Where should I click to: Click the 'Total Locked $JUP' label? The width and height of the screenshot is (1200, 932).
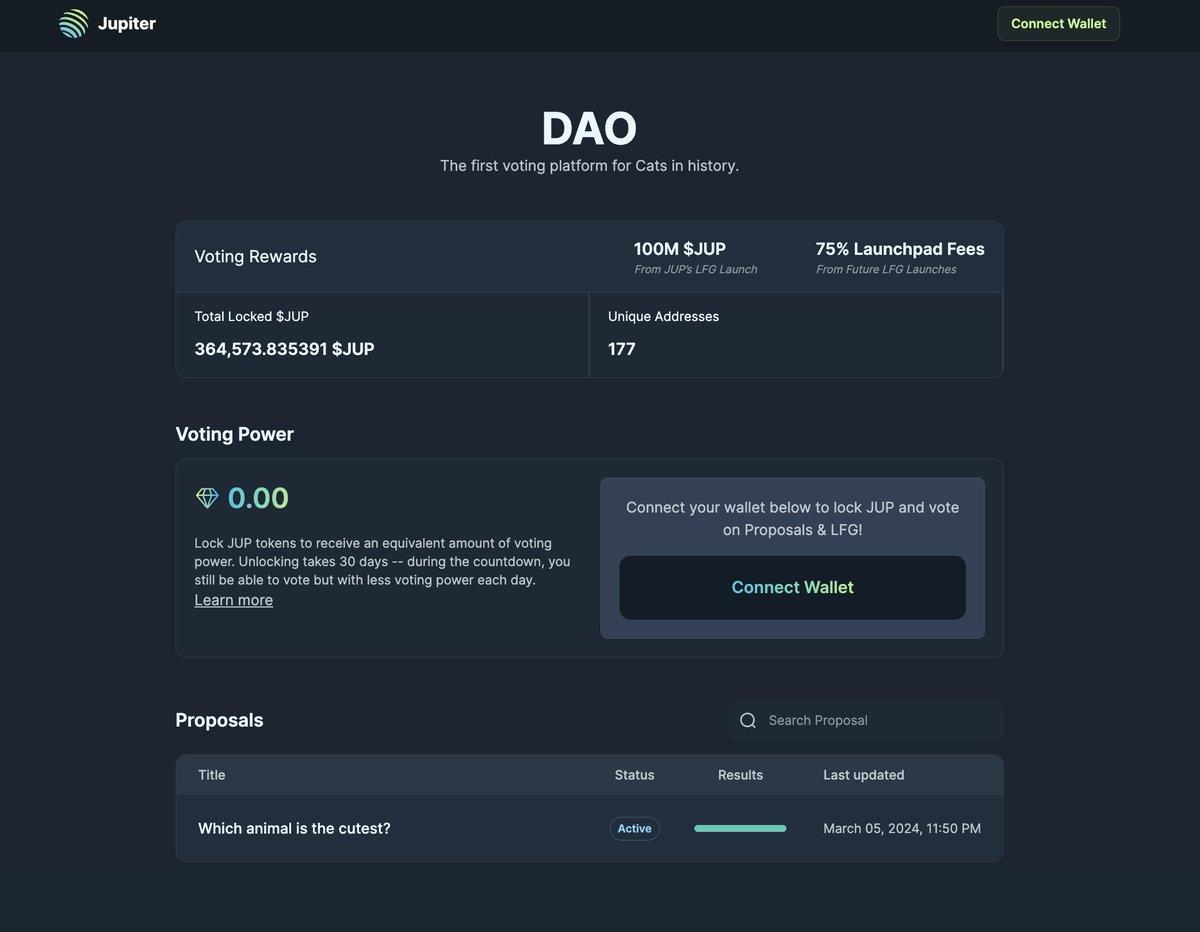tap(251, 316)
